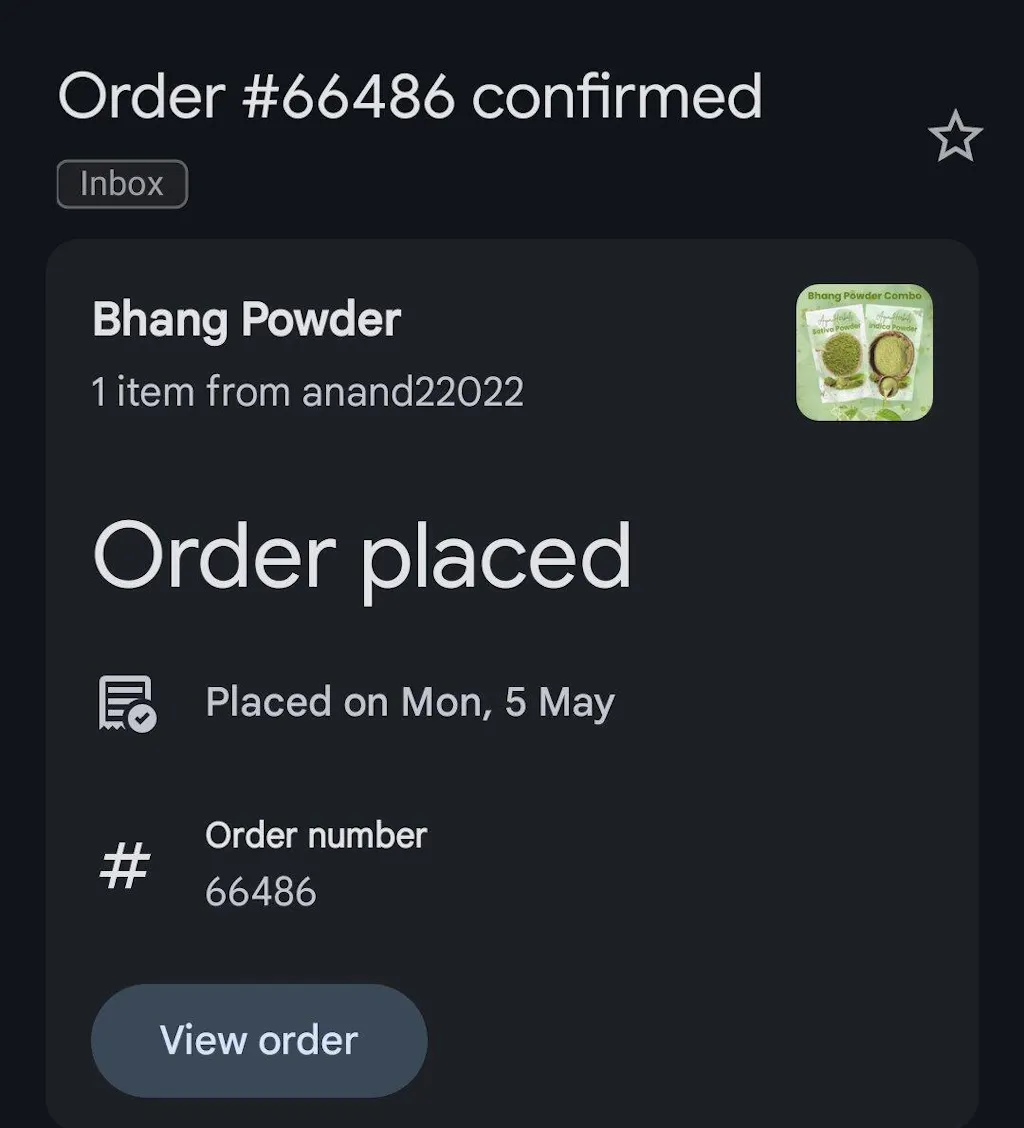This screenshot has height=1128, width=1024.
Task: Click the Bhang Powder item title
Action: click(x=246, y=320)
